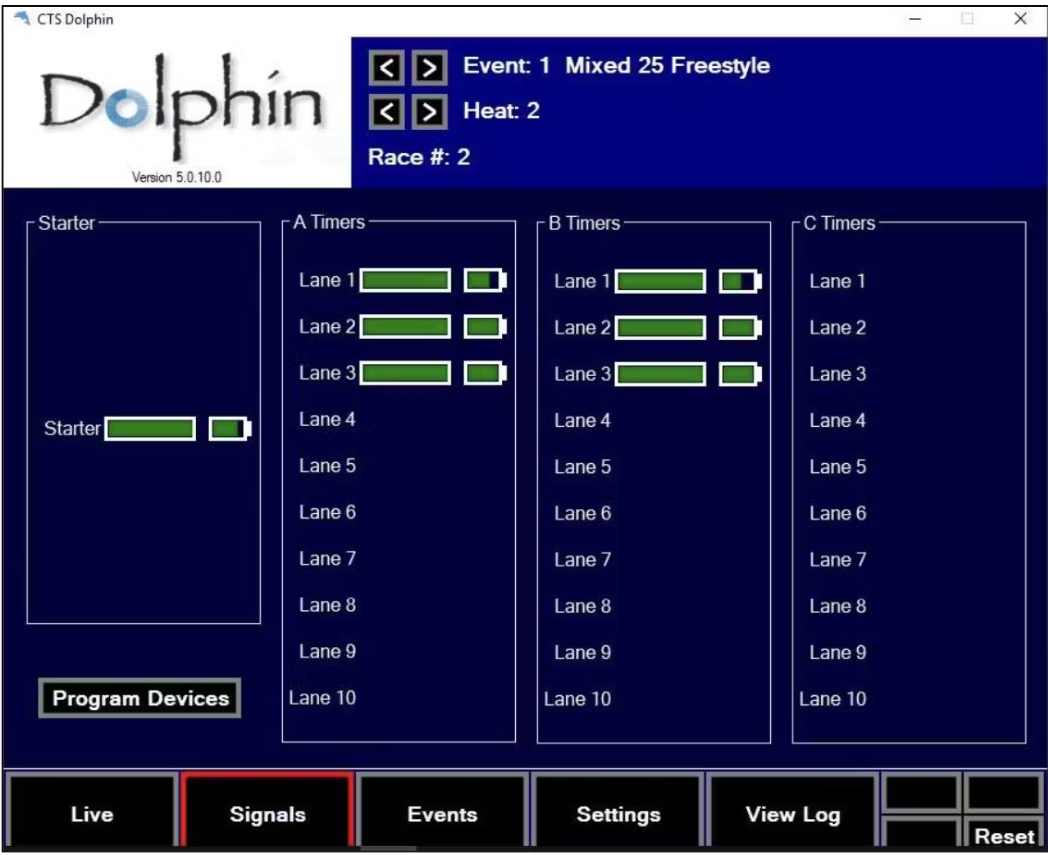This screenshot has width=1048, height=855.
Task: Click the C Timers group heading
Action: point(839,223)
